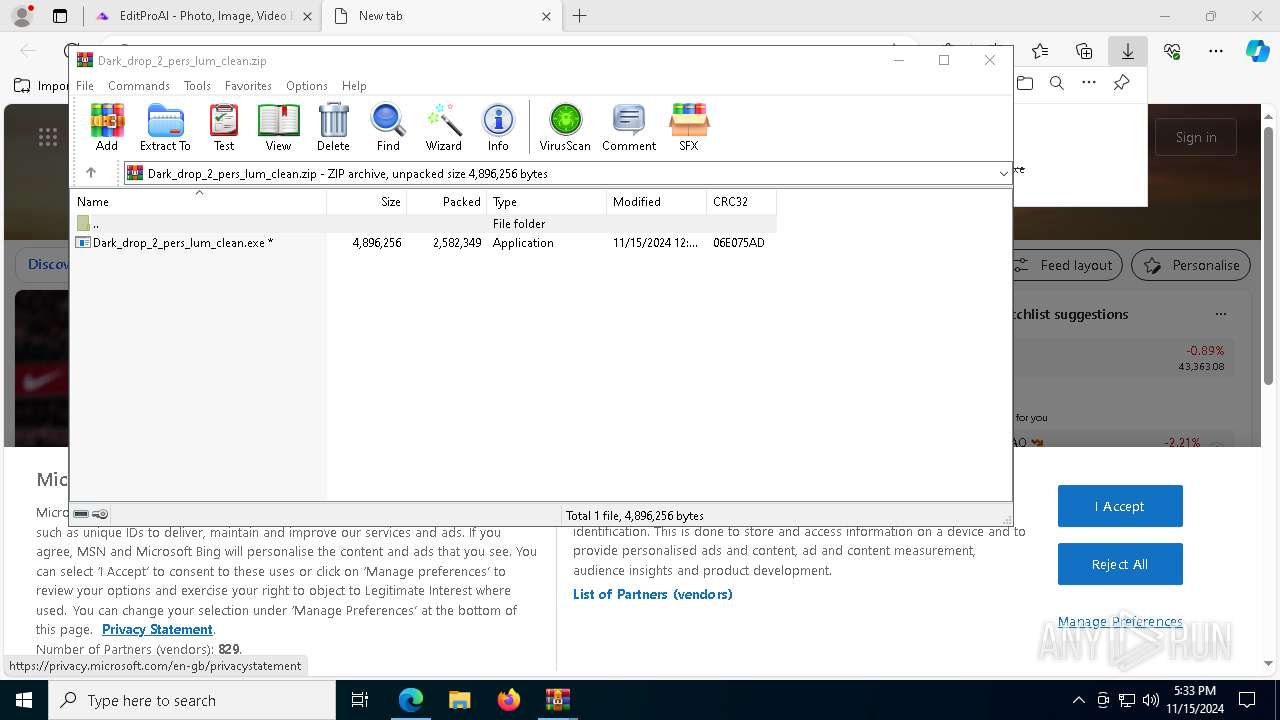Sort by the Packed column header

coord(447,201)
